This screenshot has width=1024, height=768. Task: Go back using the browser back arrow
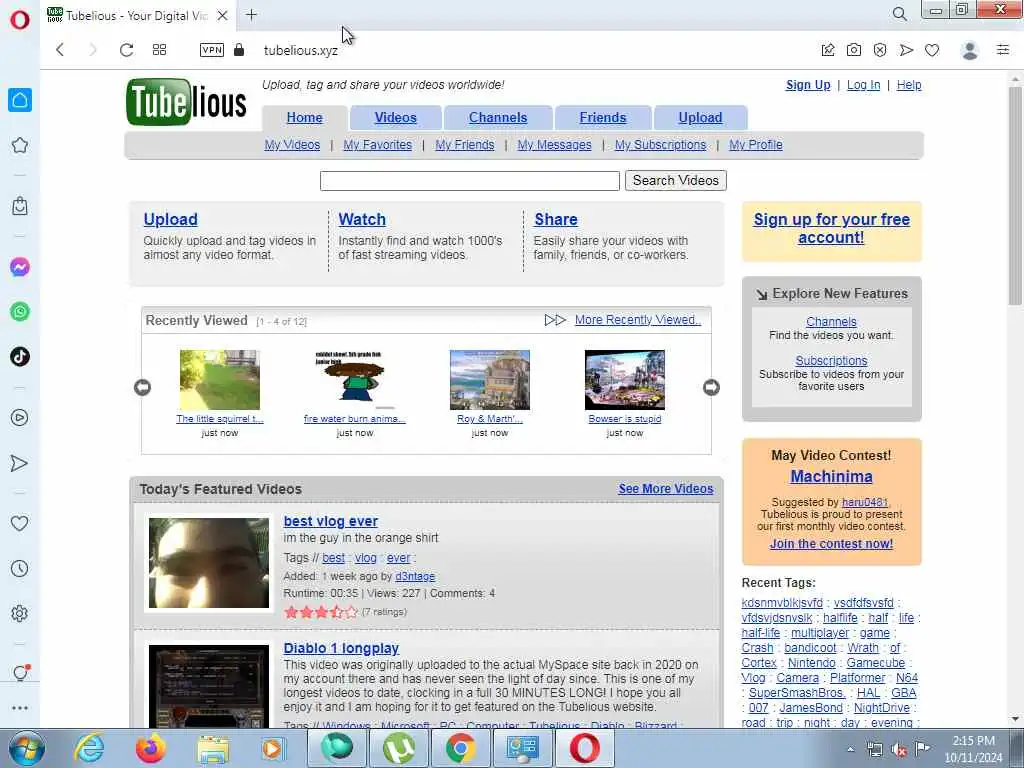tap(60, 50)
